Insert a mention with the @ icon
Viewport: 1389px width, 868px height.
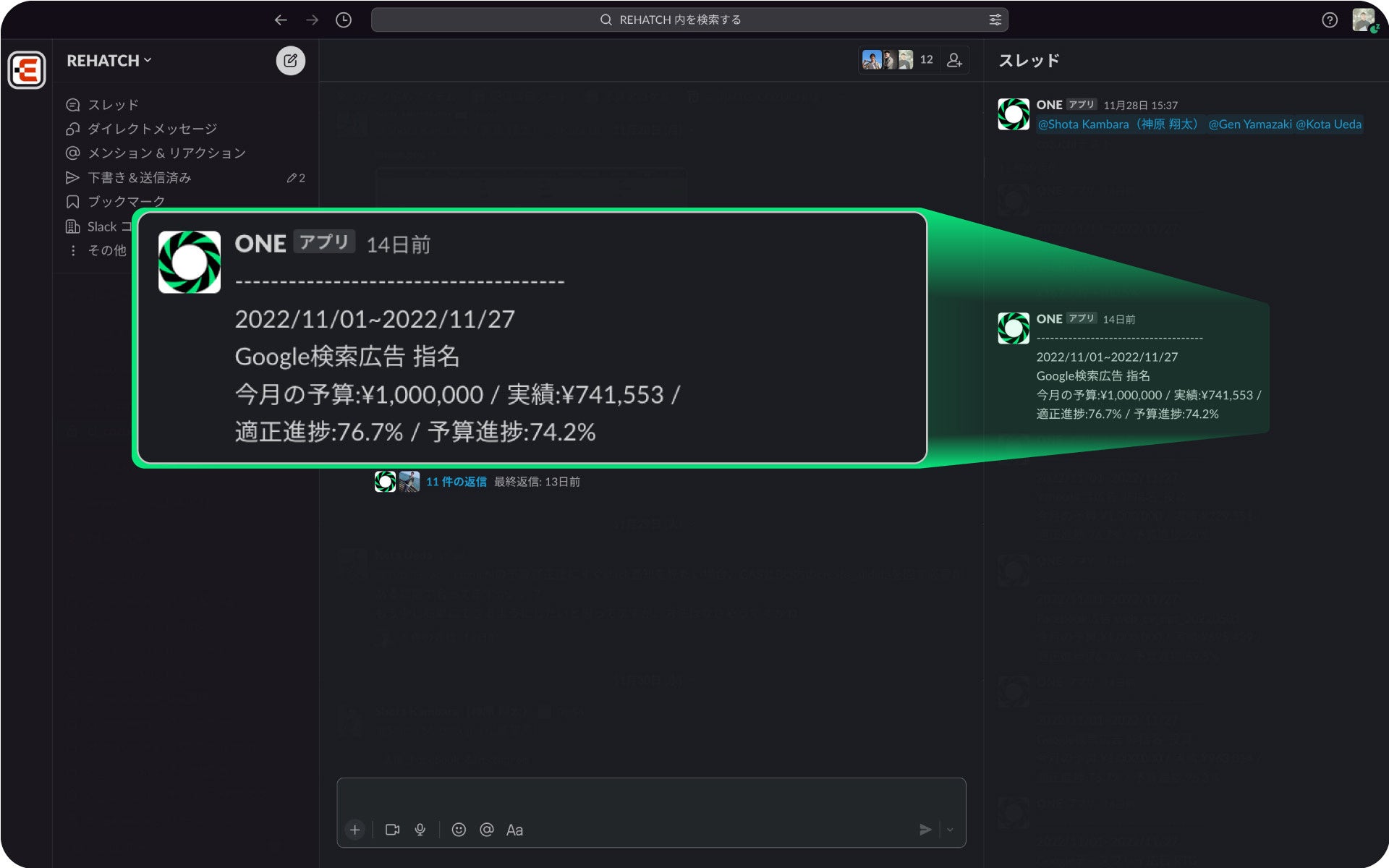click(487, 830)
